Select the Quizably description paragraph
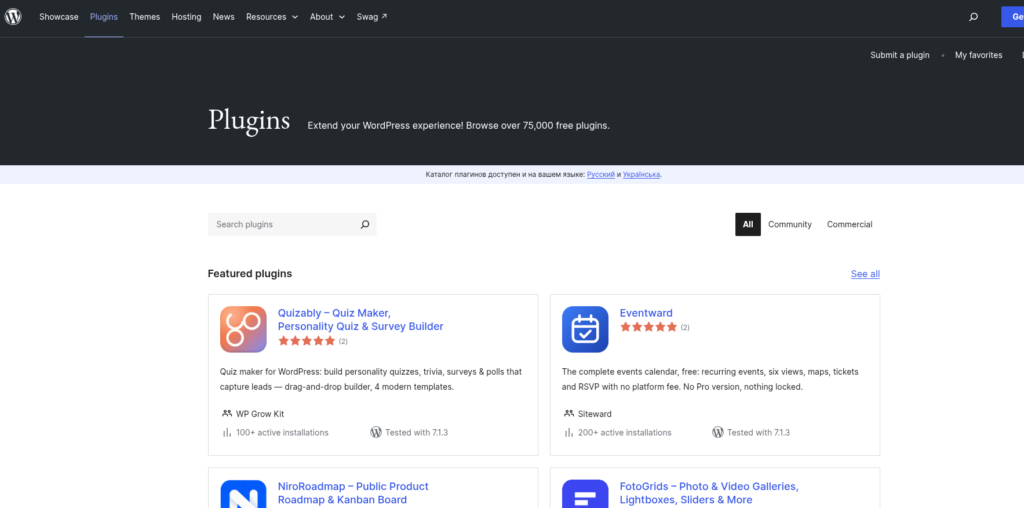This screenshot has height=508, width=1024. click(x=371, y=379)
